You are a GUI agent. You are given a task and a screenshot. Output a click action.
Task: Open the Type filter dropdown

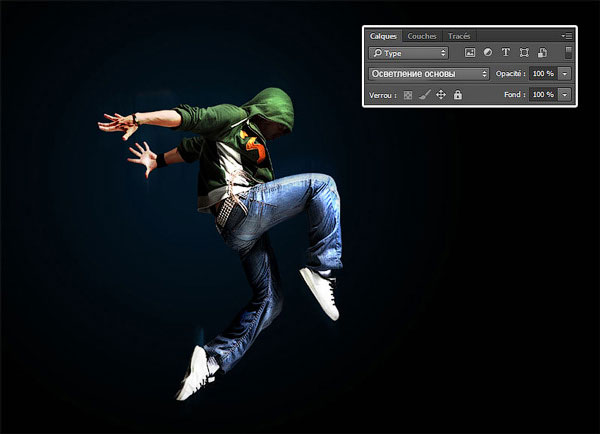pyautogui.click(x=408, y=53)
